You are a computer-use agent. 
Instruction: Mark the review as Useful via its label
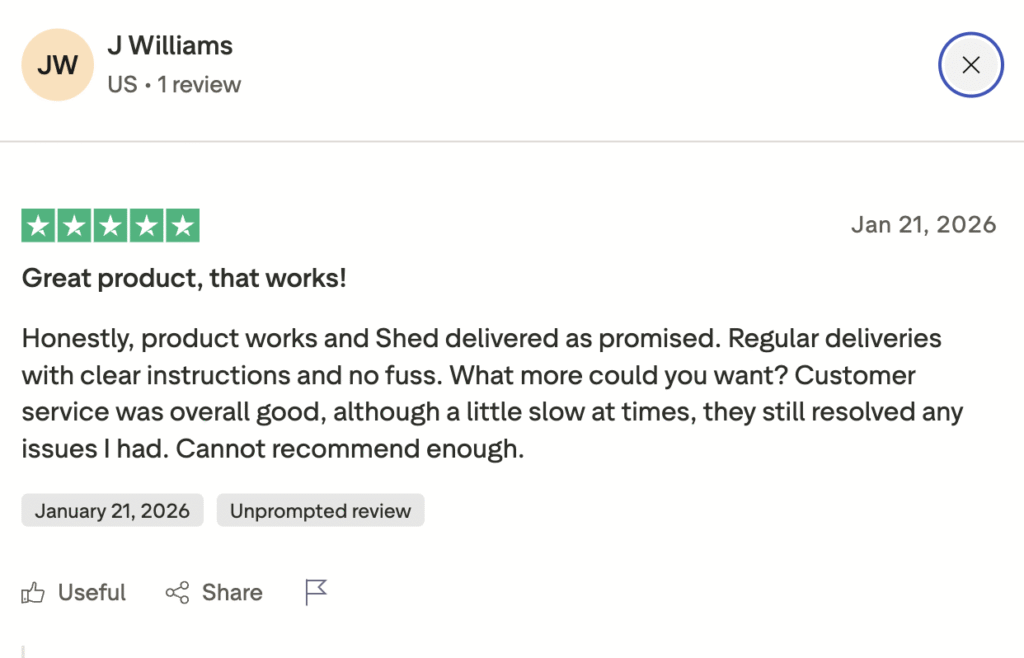tap(92, 593)
